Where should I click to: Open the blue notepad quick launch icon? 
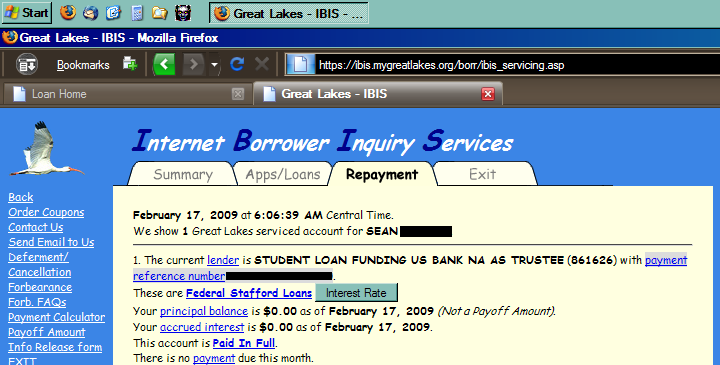[113, 13]
